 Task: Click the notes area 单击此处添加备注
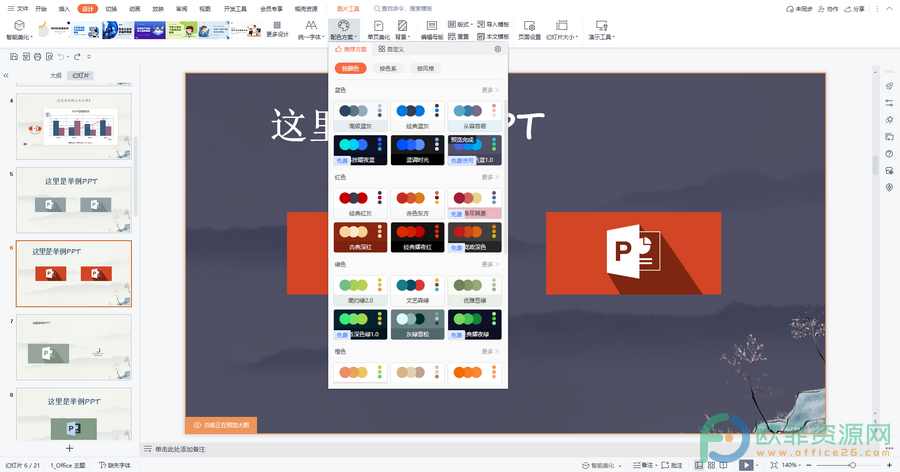pos(180,449)
